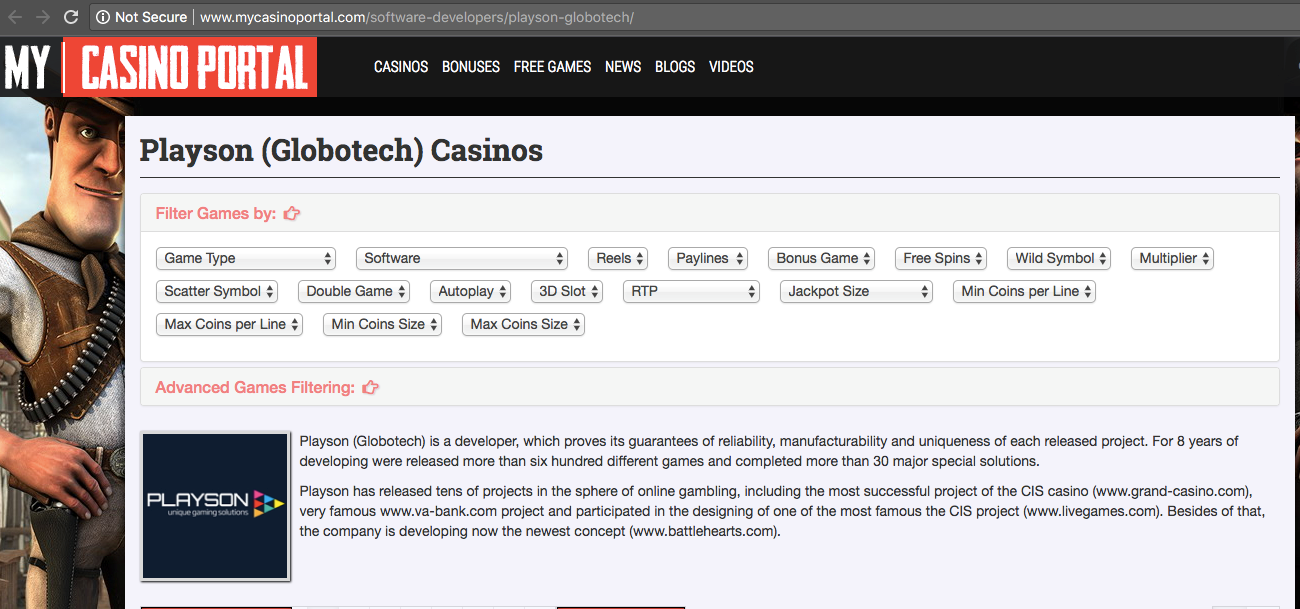Image resolution: width=1300 pixels, height=609 pixels.
Task: Click the browser address bar URL
Action: click(417, 17)
